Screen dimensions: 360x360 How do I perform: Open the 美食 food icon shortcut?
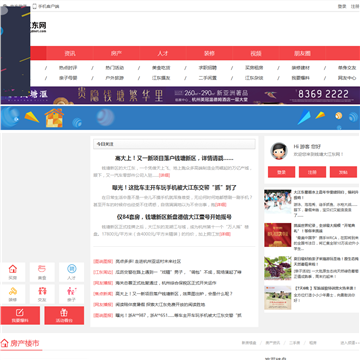42,272
